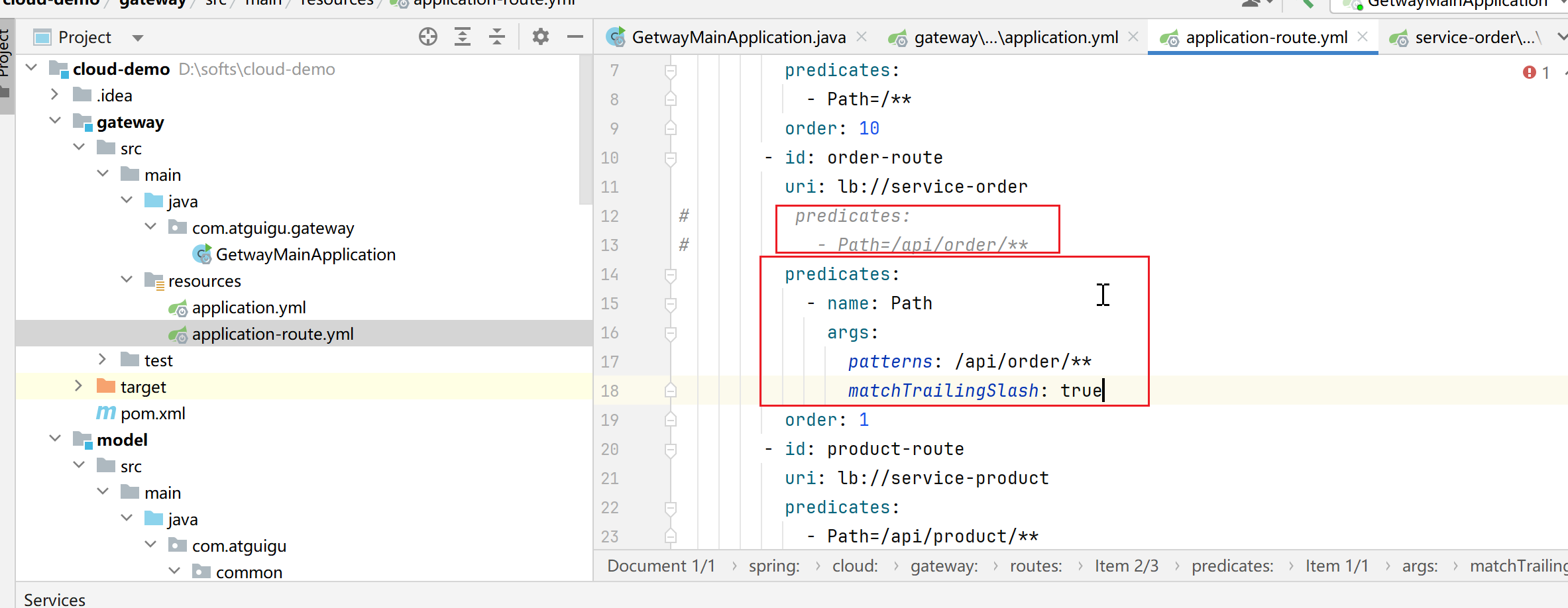Collapse the resources folder

127,280
